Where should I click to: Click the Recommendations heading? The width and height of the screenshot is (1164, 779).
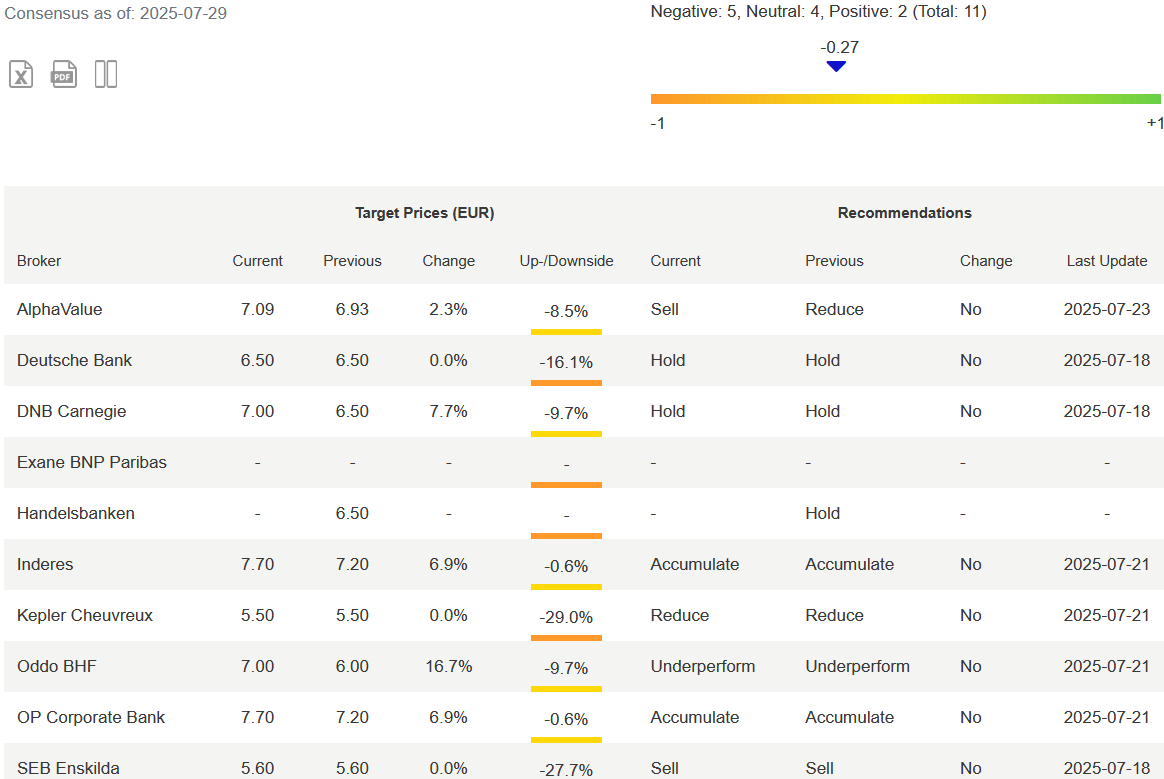[x=905, y=213]
